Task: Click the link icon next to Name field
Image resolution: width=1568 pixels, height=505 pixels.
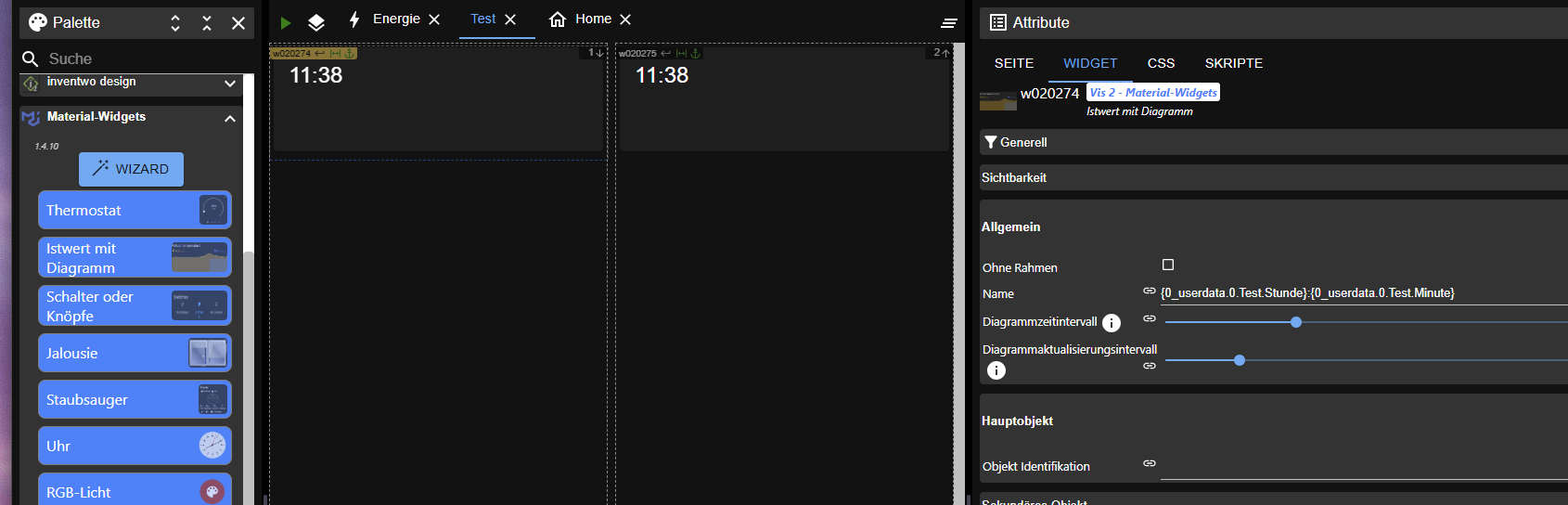Action: tap(1150, 291)
